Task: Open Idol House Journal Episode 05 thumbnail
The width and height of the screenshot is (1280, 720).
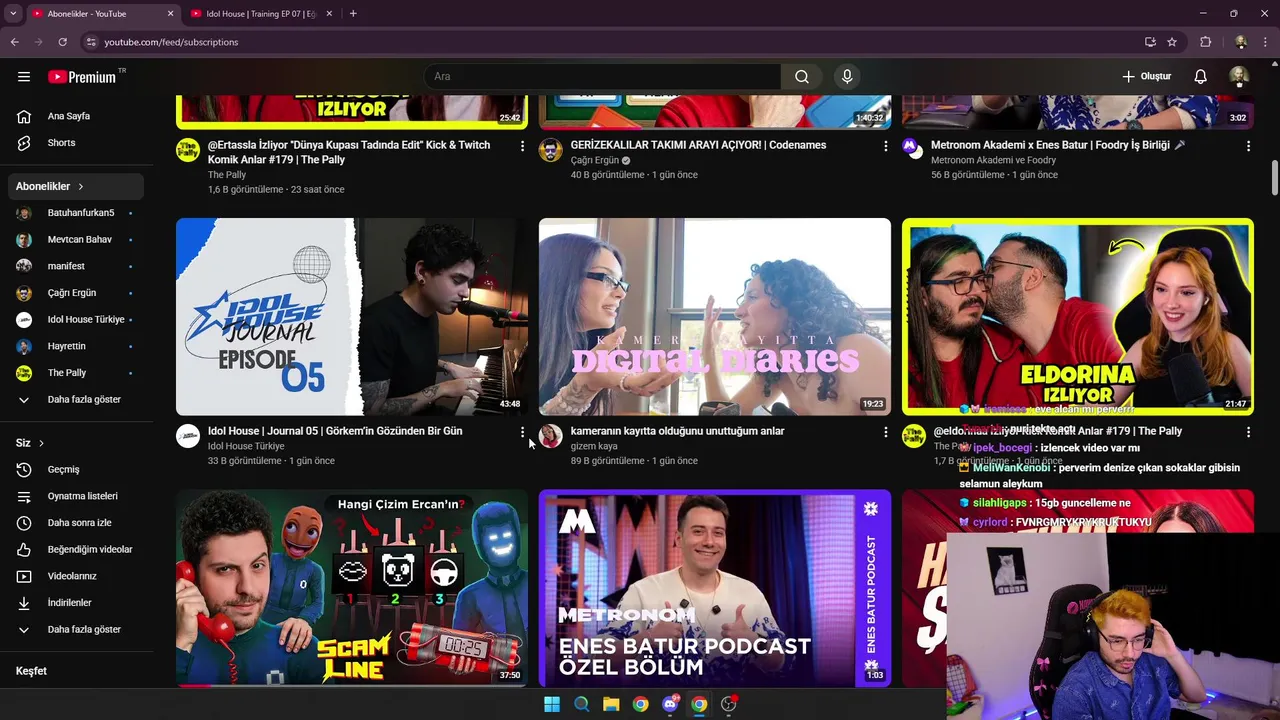Action: (352, 316)
